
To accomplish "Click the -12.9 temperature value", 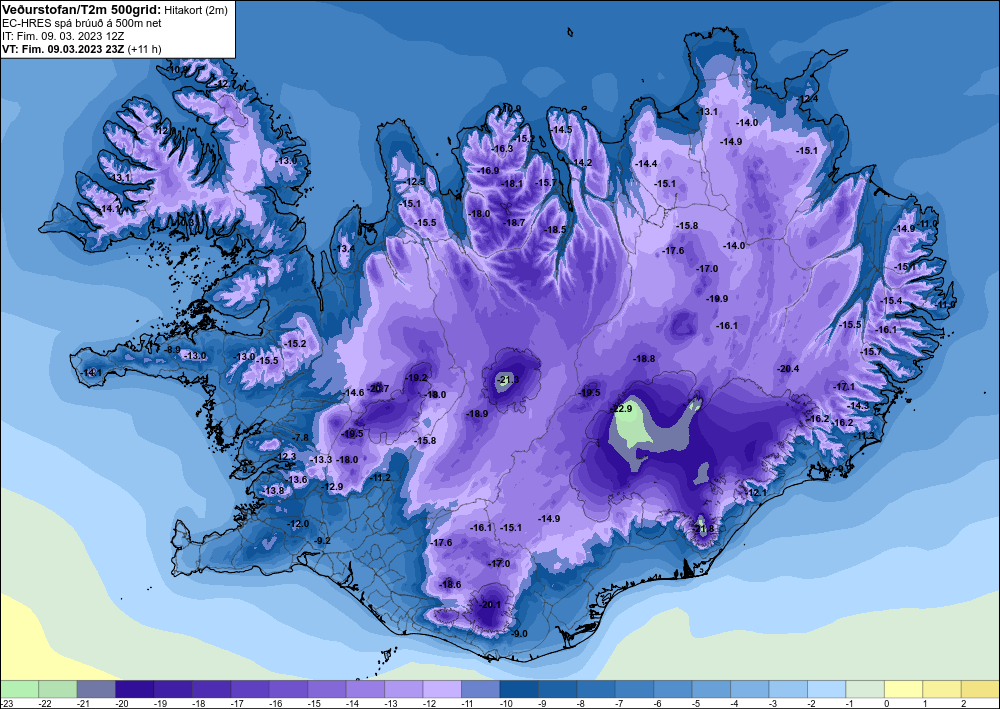I will pyautogui.click(x=332, y=486).
